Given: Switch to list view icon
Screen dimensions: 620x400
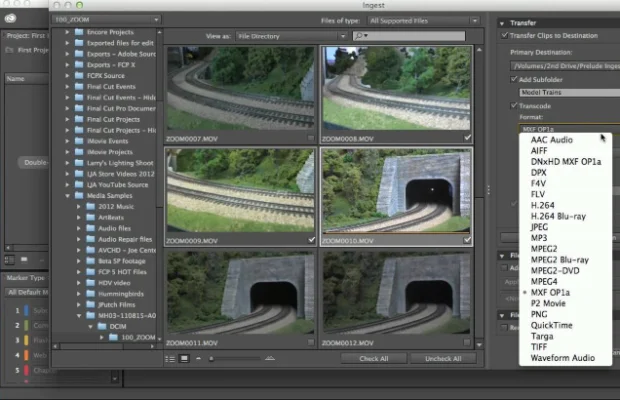Looking at the screenshot, I should (172, 358).
